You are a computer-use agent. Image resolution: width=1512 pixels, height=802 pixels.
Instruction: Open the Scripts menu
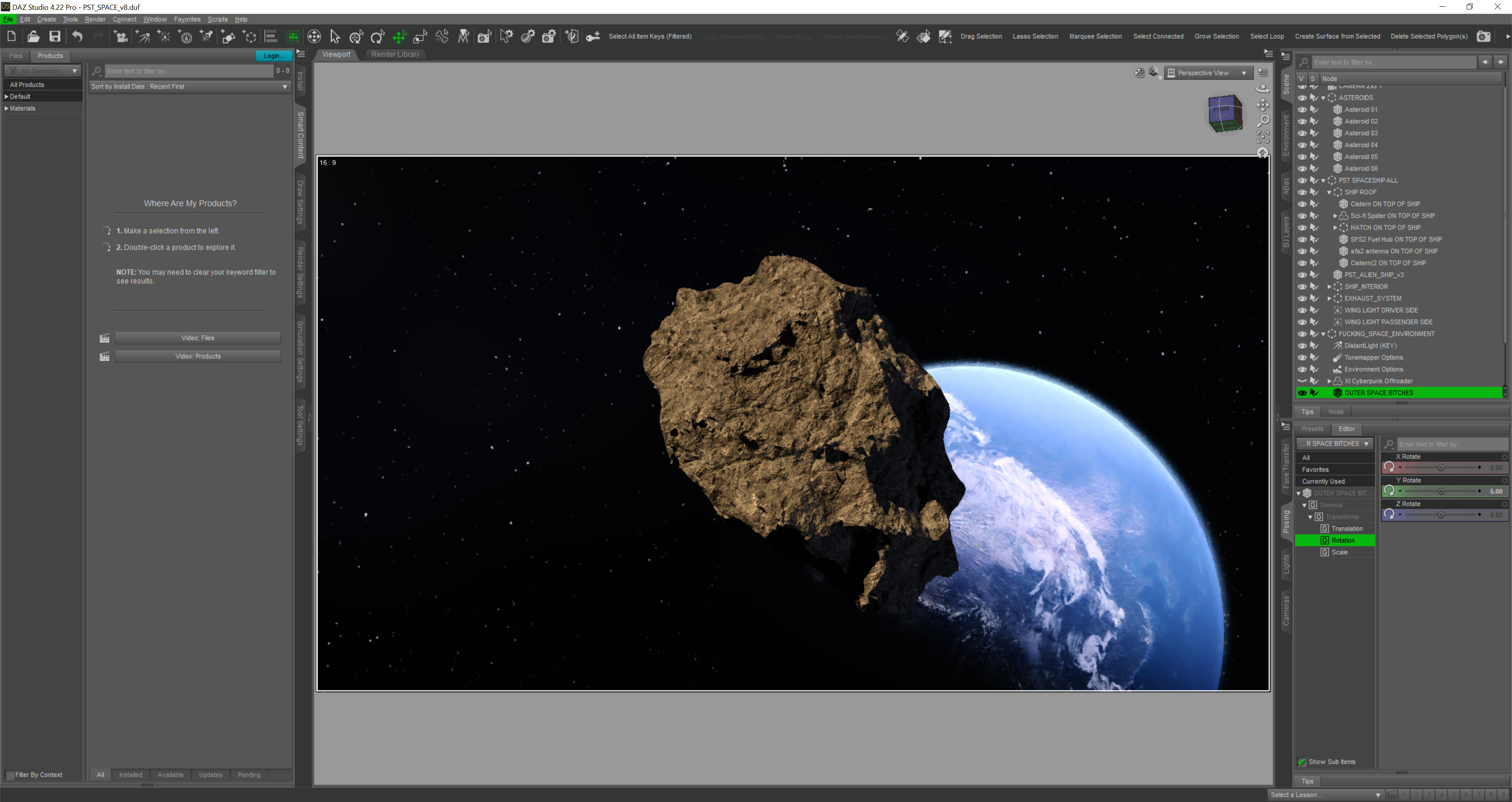pyautogui.click(x=217, y=19)
